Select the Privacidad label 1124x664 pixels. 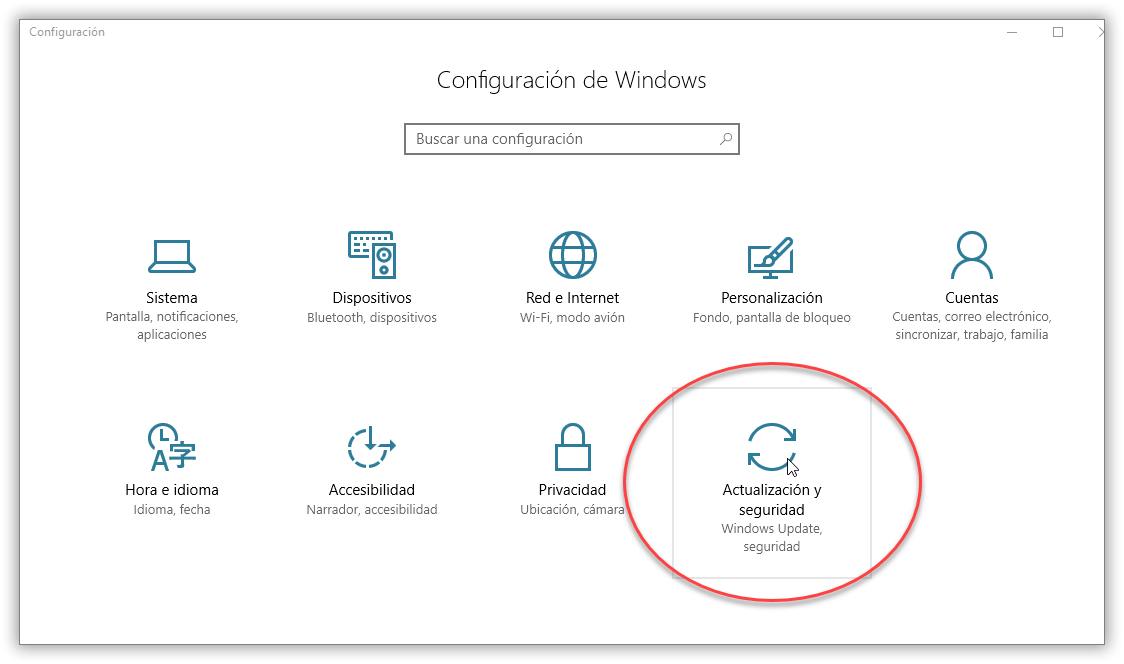(x=572, y=490)
